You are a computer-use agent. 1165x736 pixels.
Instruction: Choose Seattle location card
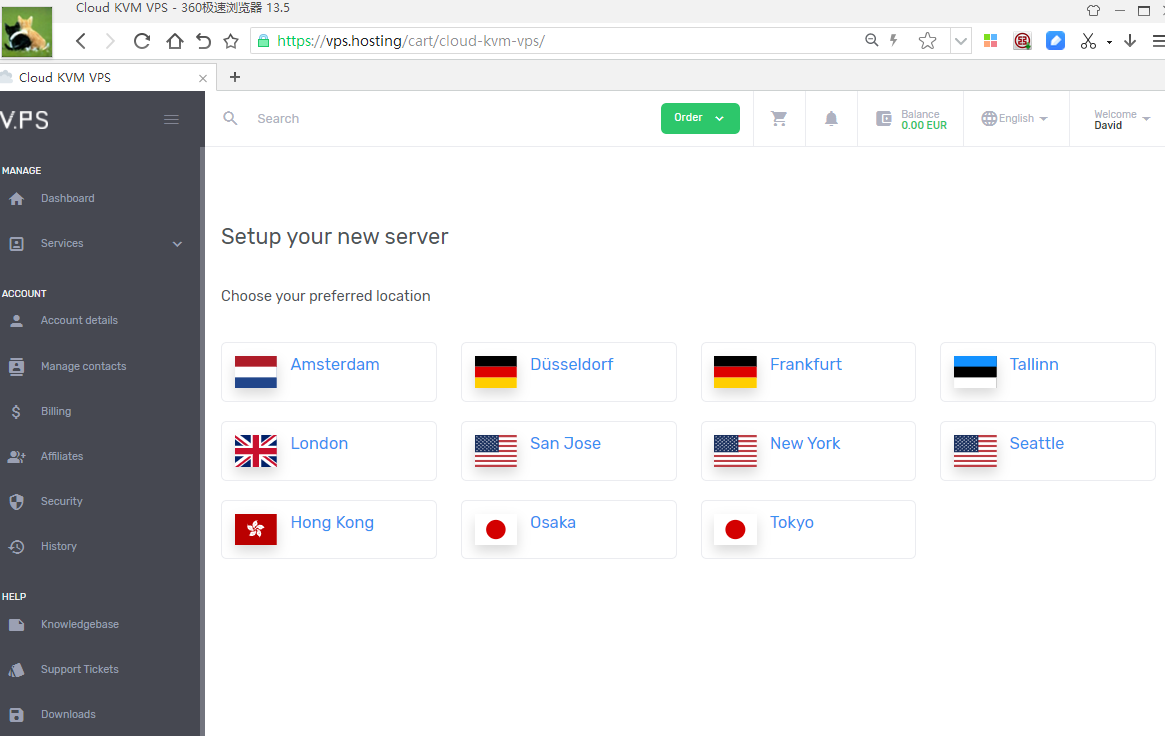point(1048,451)
